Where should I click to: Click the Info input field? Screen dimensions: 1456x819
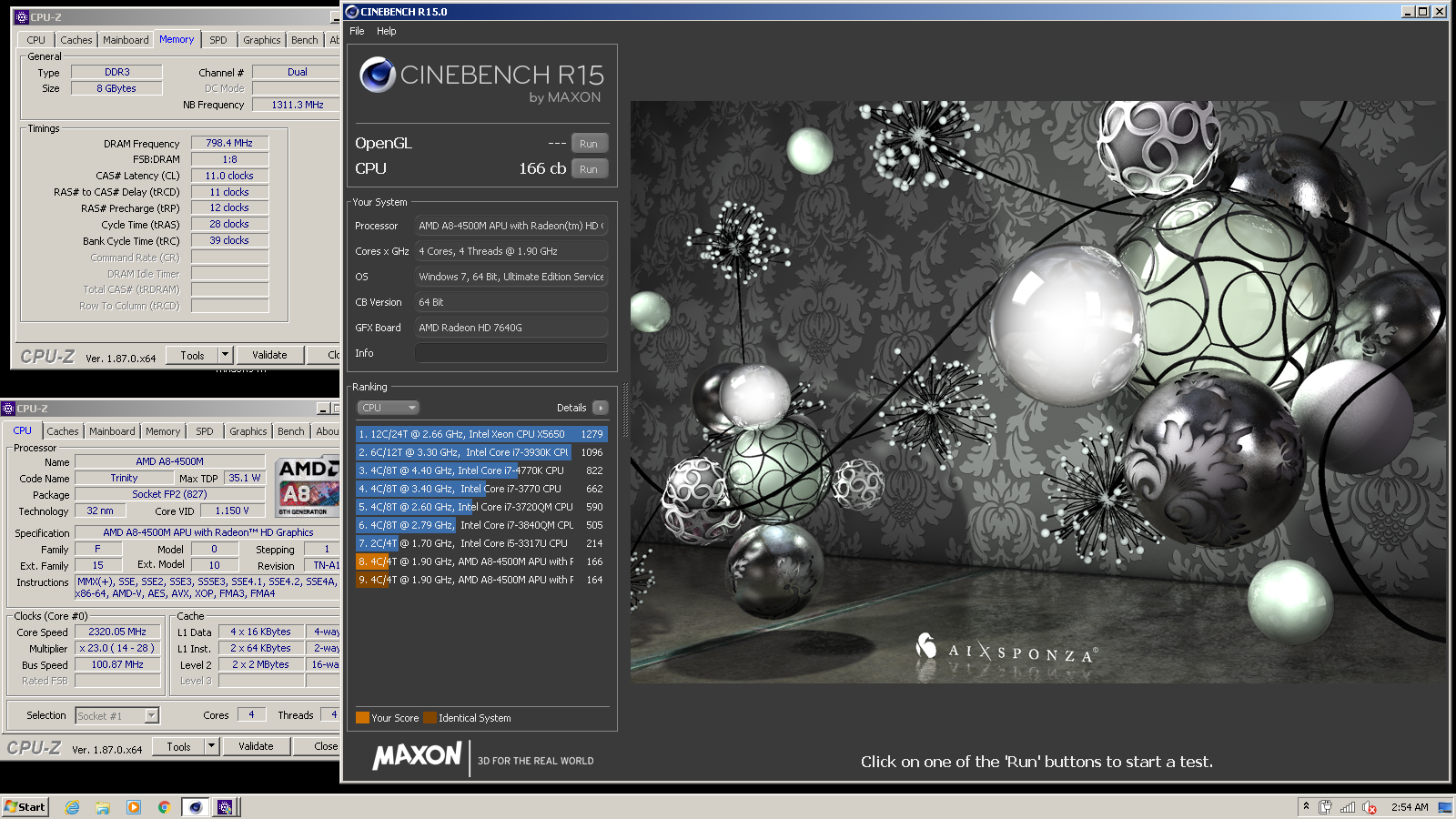(511, 353)
